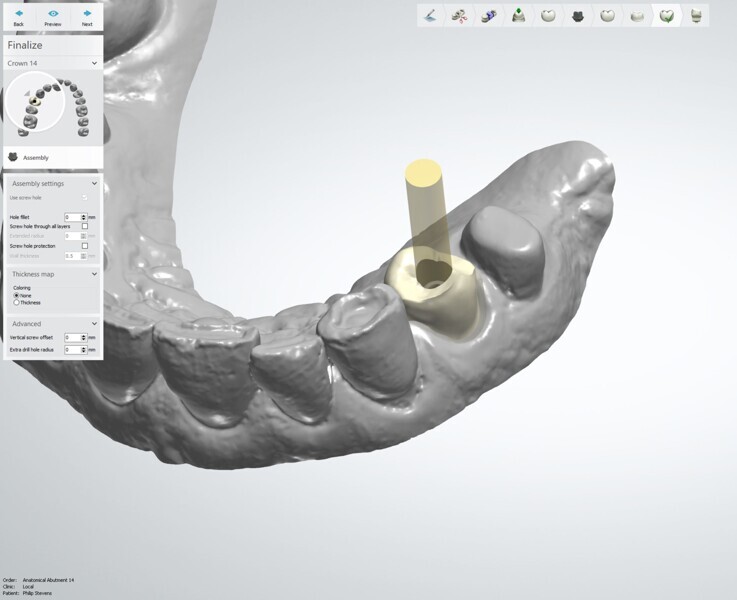The width and height of the screenshot is (737, 600).
Task: Click the 'Vertical screw offset' label
Action: [x=31, y=337]
